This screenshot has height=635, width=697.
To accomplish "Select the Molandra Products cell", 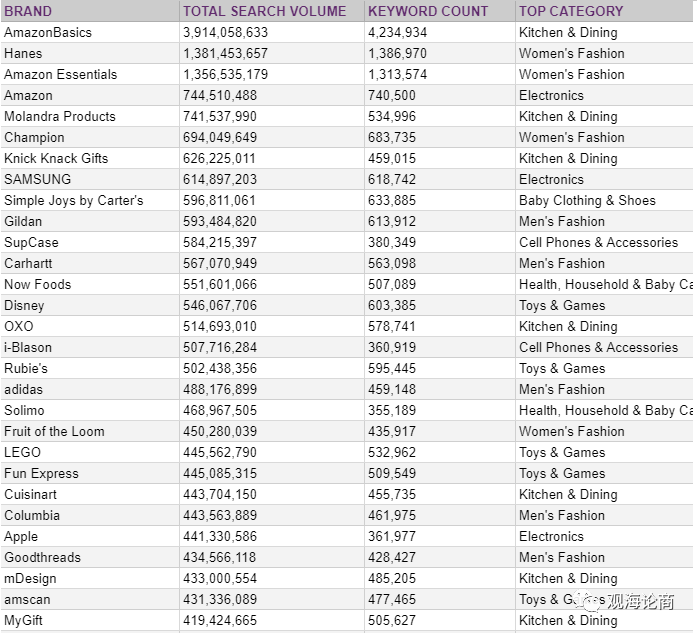I will (x=90, y=116).
